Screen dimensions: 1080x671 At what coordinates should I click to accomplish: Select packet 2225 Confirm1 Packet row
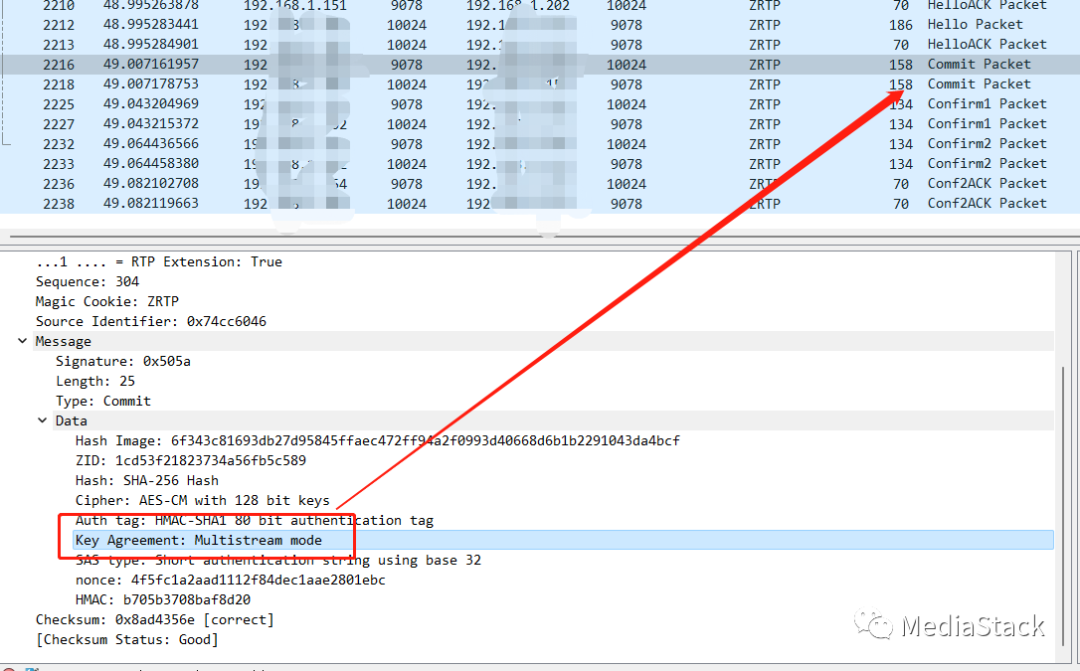(x=540, y=104)
